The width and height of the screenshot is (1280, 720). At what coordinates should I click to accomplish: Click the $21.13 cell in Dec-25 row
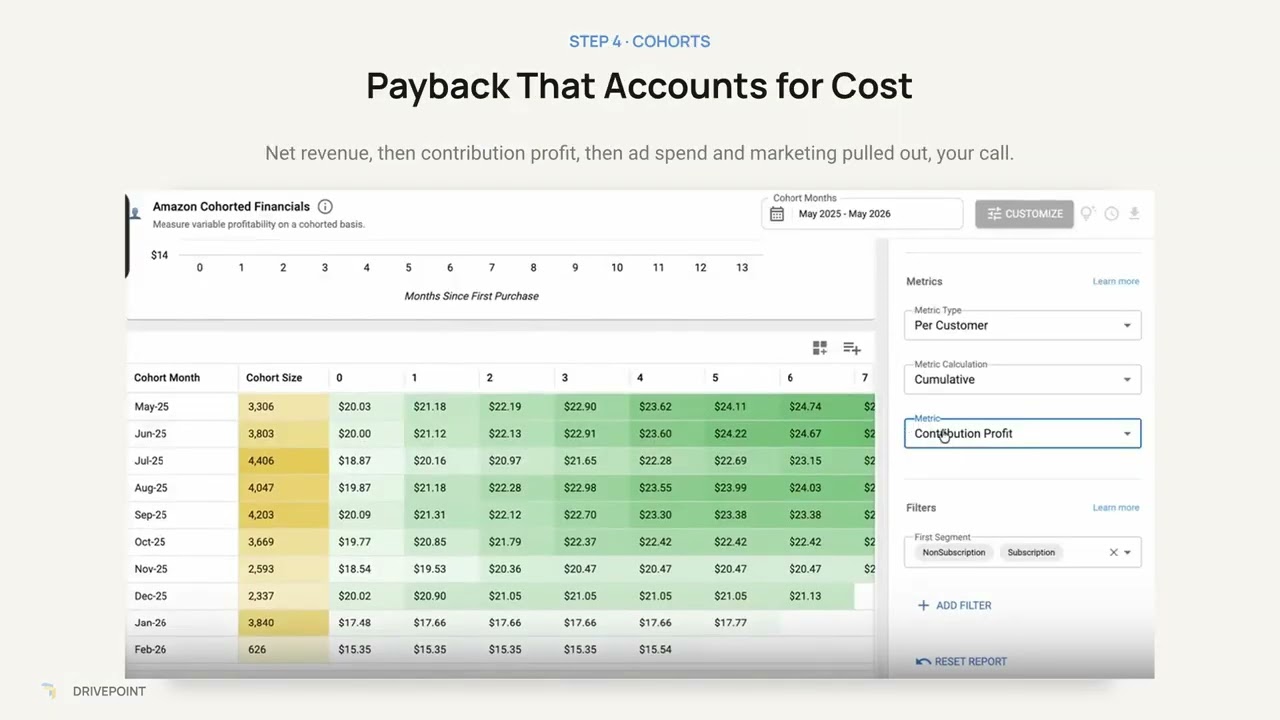pos(817,595)
